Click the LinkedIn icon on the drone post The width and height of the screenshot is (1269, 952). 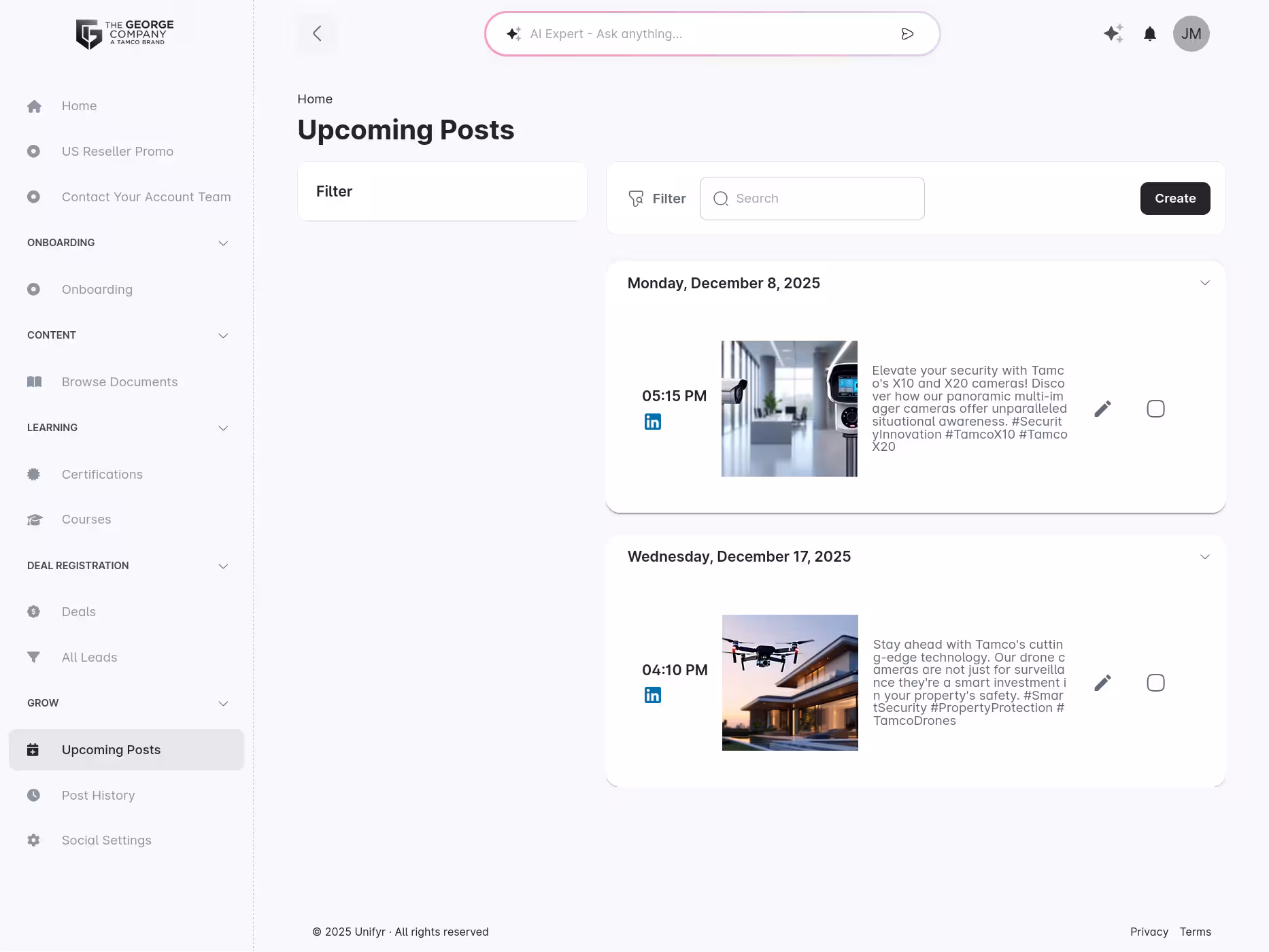click(x=653, y=695)
